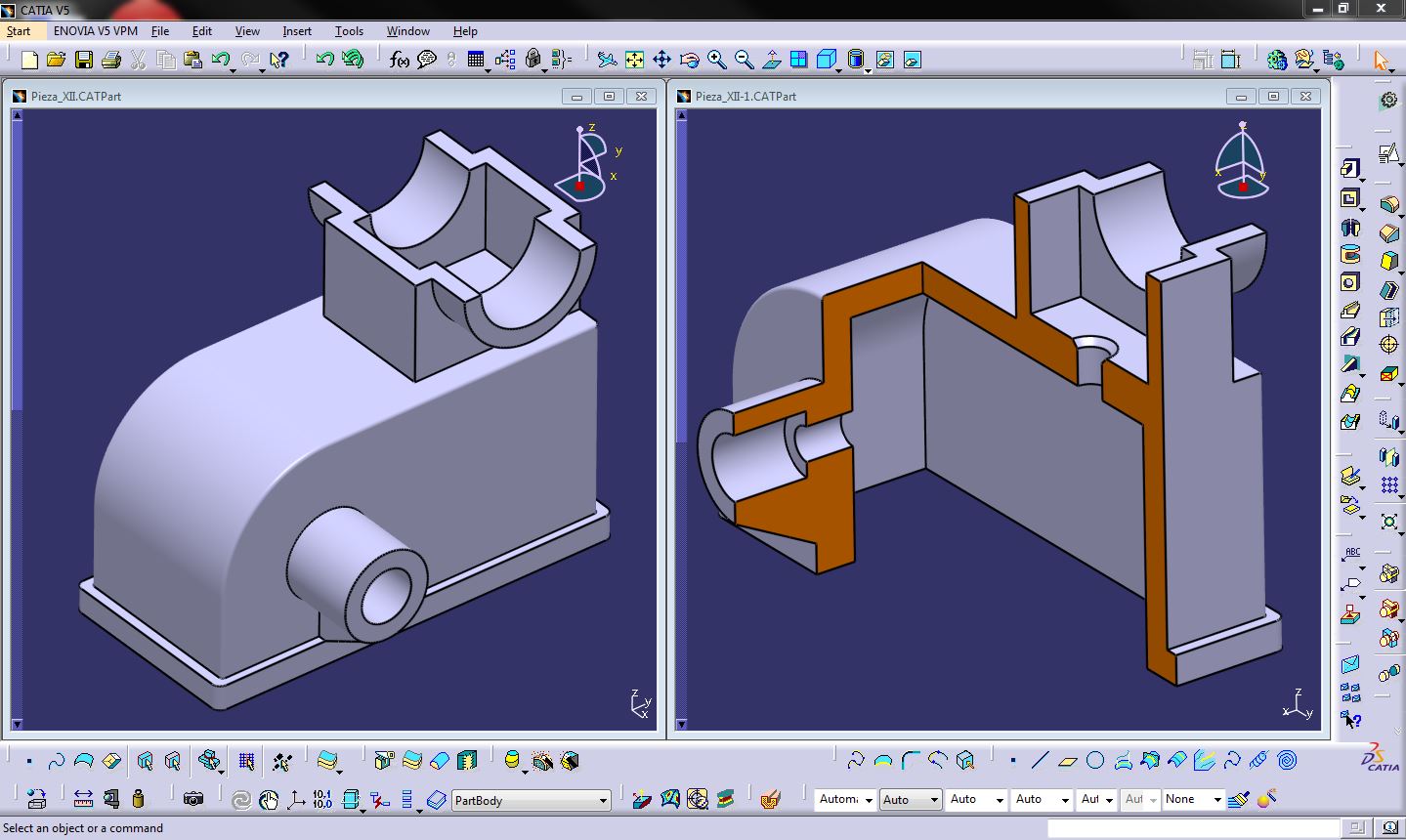Select the Spiral tool in bottom toolbar
Image resolution: width=1406 pixels, height=840 pixels.
point(1287,760)
